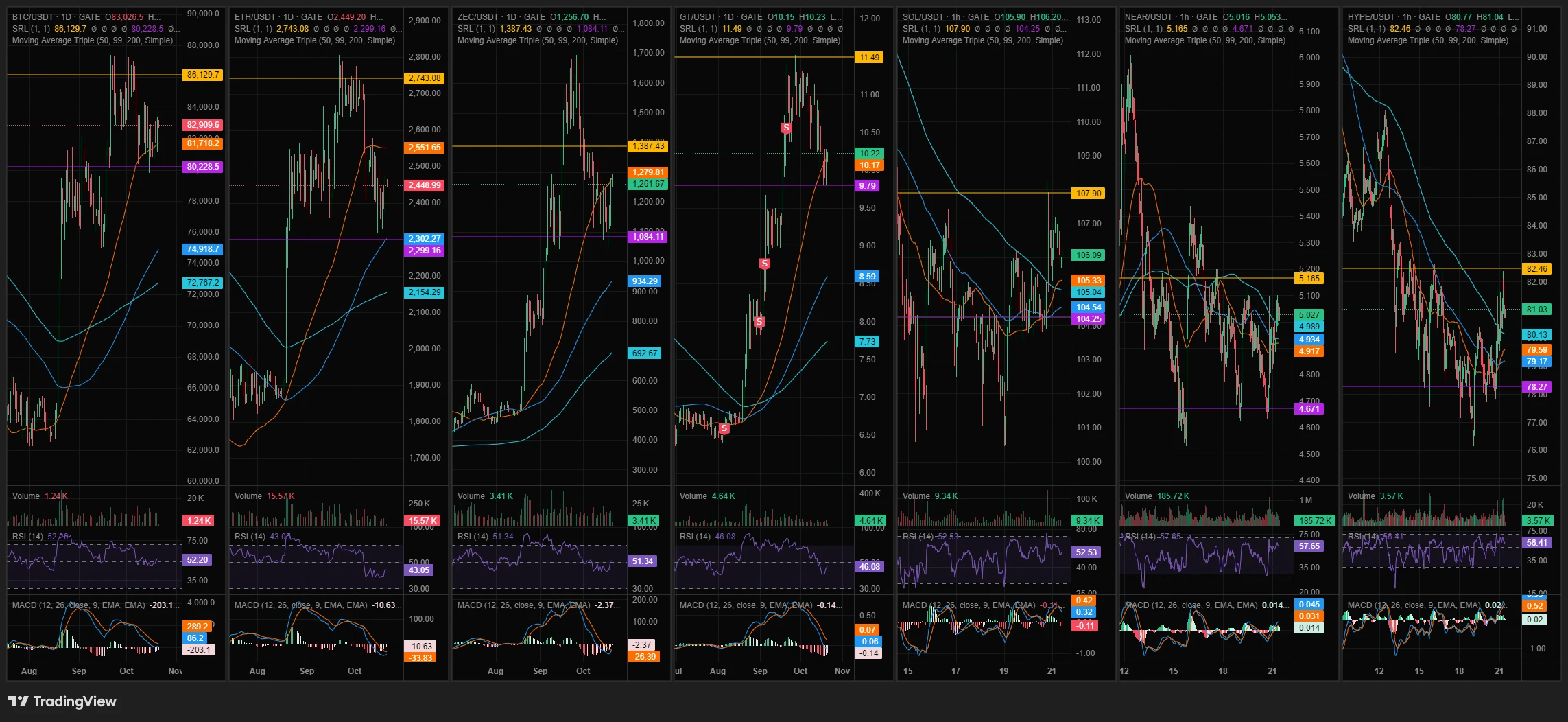Screen dimensions: 1568x722
Task: Click the 21 date label on SOL axis
Action: [1052, 671]
